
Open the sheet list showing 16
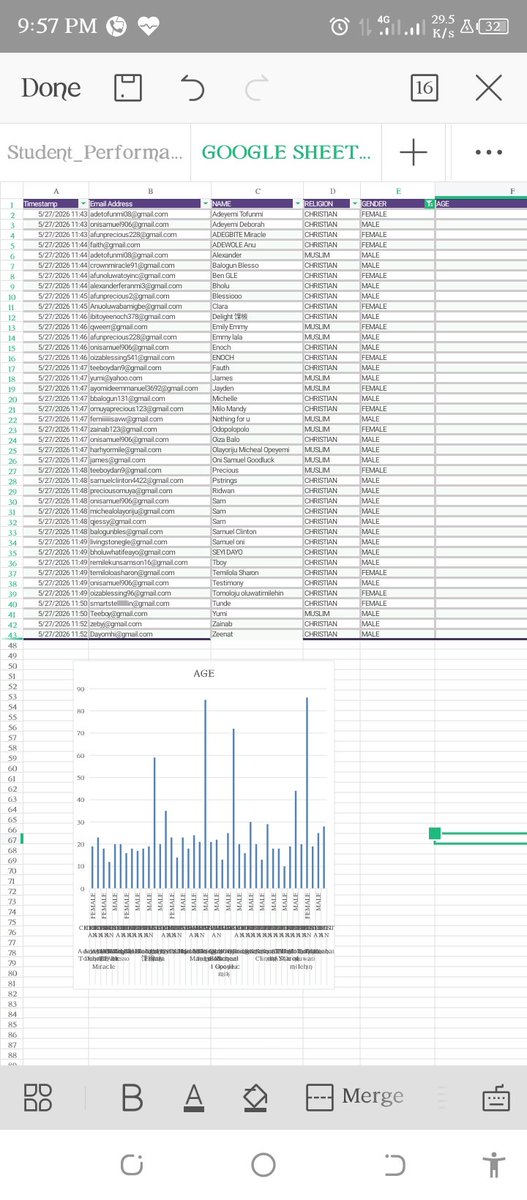point(424,88)
